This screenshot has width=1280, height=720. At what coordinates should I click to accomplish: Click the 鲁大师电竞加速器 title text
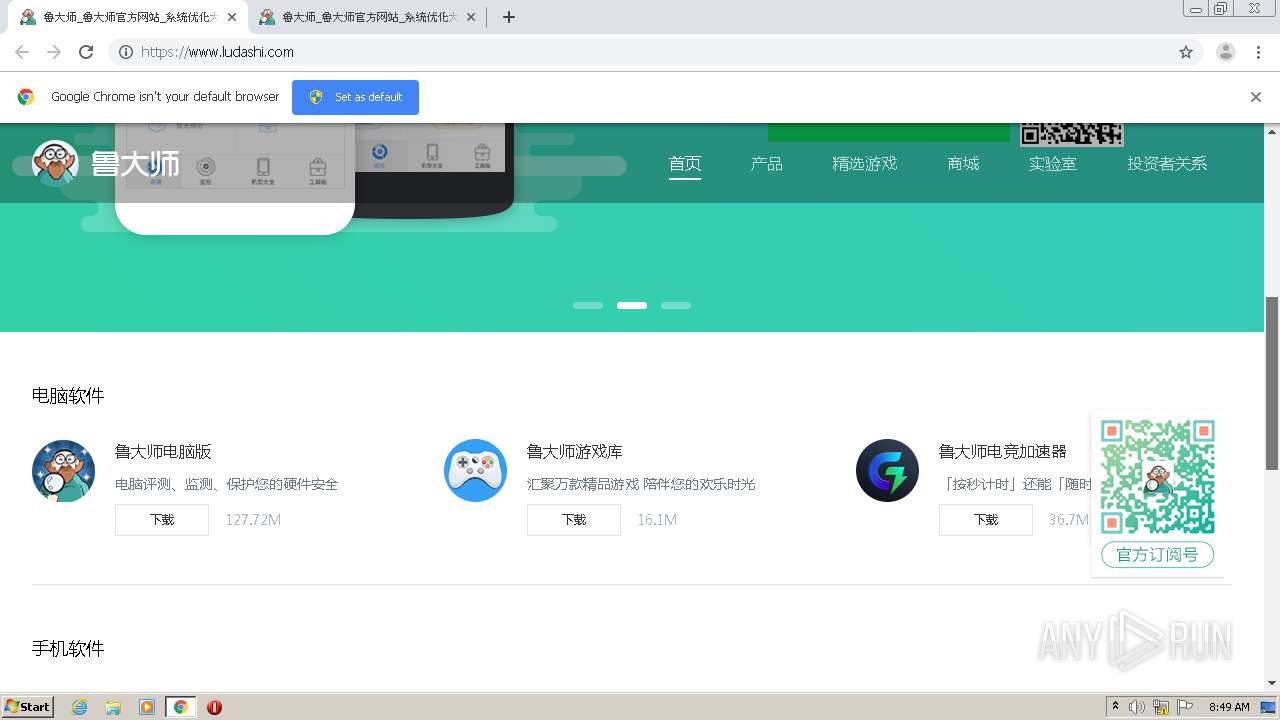1003,452
